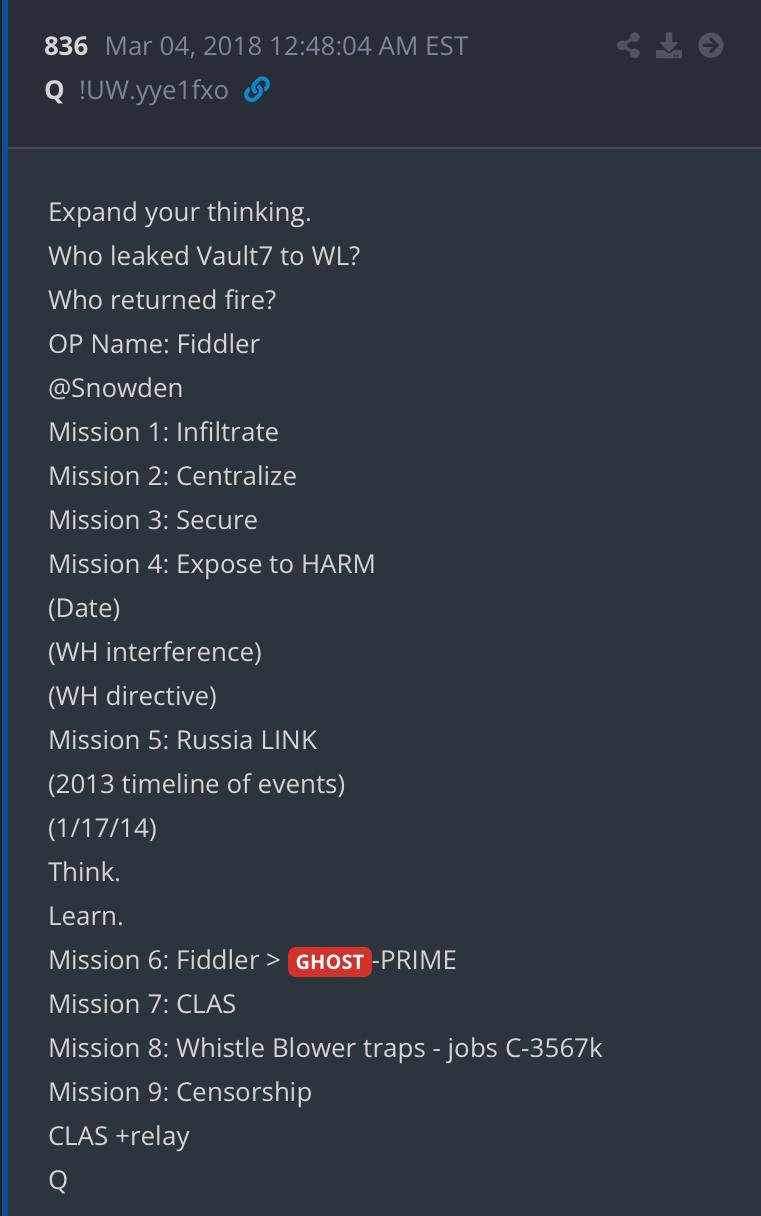This screenshot has height=1216, width=761.
Task: Click the 'Mission 9: Censorship' line
Action: pyautogui.click(x=180, y=1092)
